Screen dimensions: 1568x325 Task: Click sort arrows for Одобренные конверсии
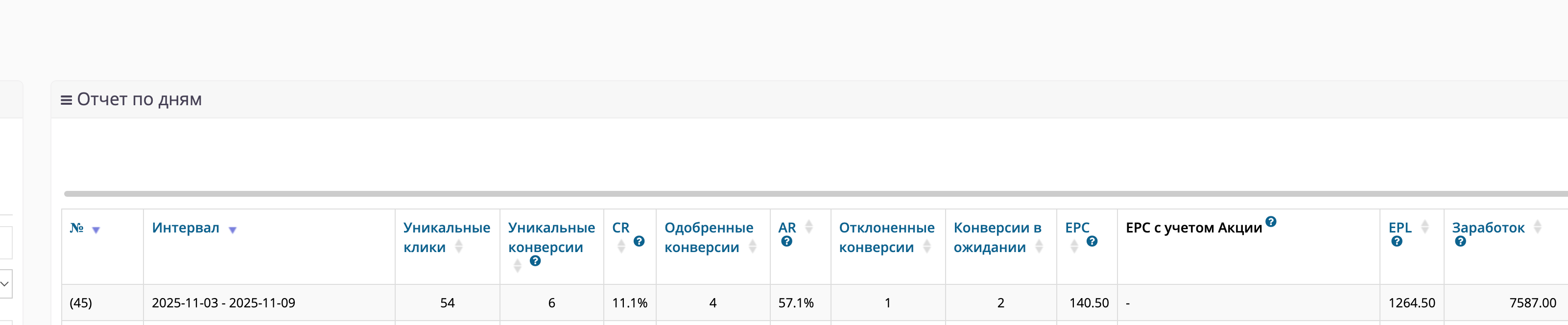(752, 247)
